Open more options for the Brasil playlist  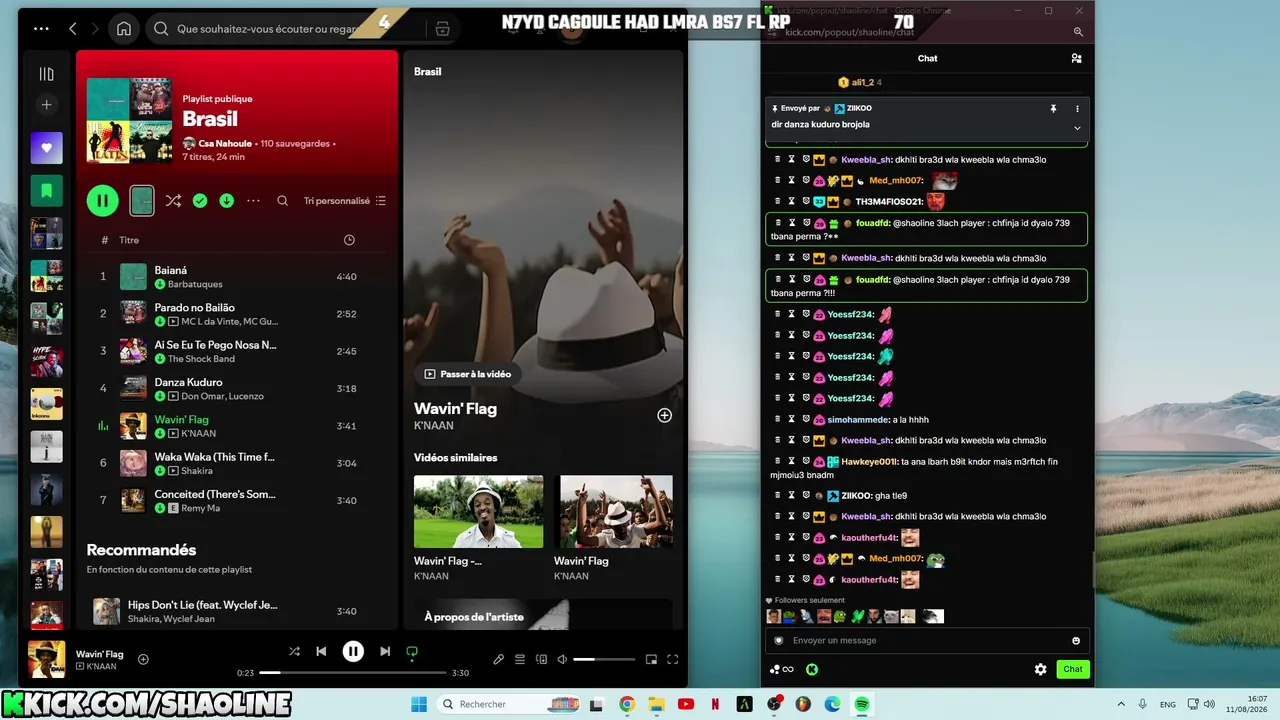click(254, 201)
